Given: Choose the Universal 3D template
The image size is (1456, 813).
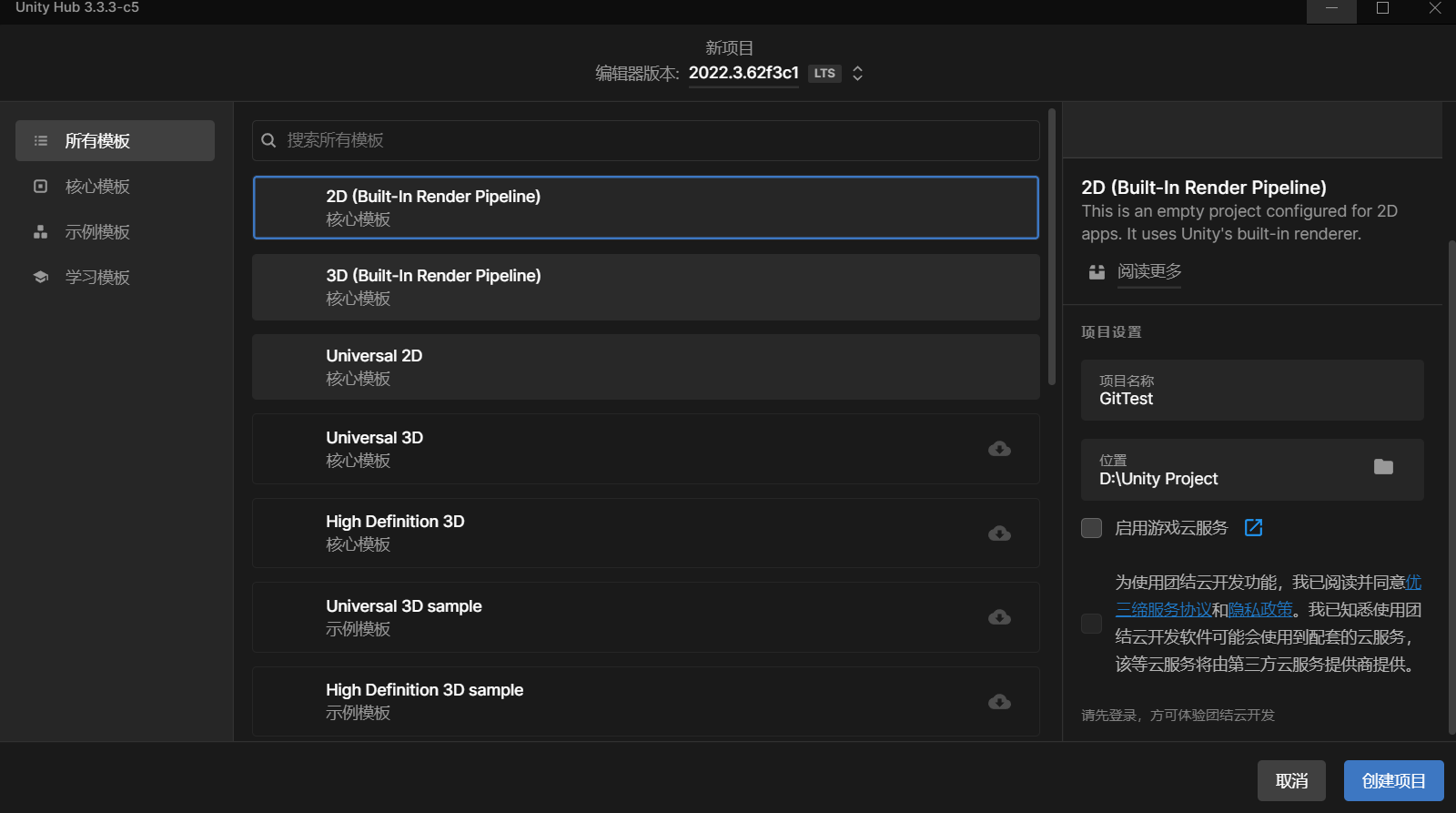Looking at the screenshot, I should (x=645, y=449).
